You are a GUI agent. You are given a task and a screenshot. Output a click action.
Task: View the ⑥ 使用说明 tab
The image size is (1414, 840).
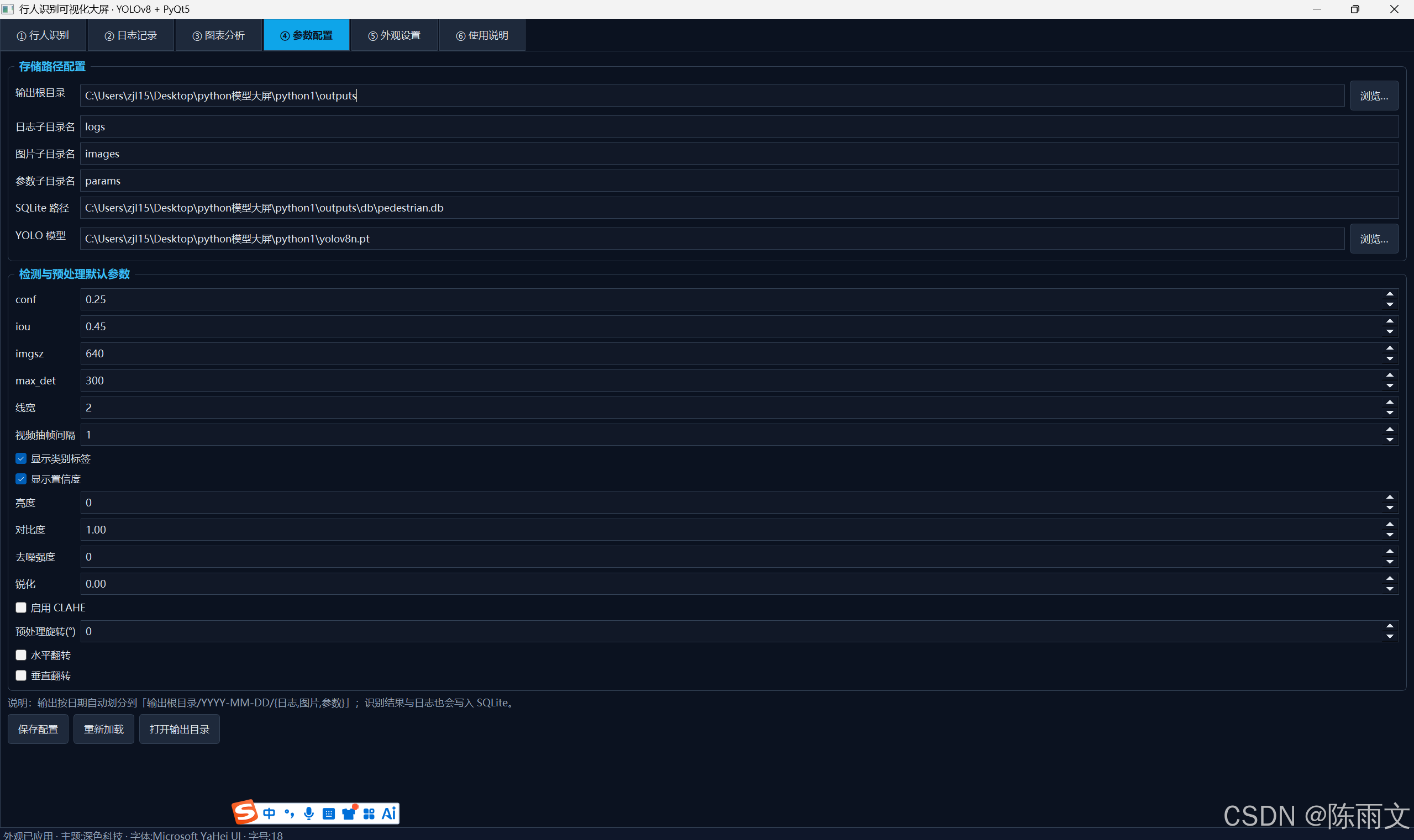click(482, 35)
